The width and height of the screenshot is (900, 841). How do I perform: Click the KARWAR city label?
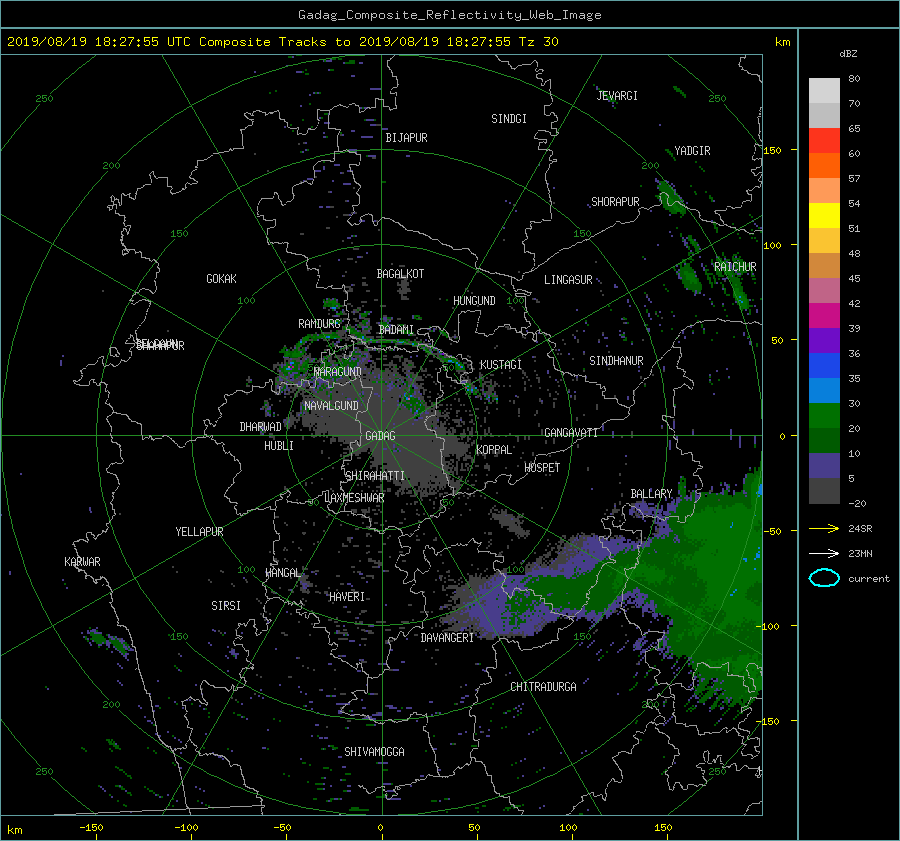(x=82, y=561)
